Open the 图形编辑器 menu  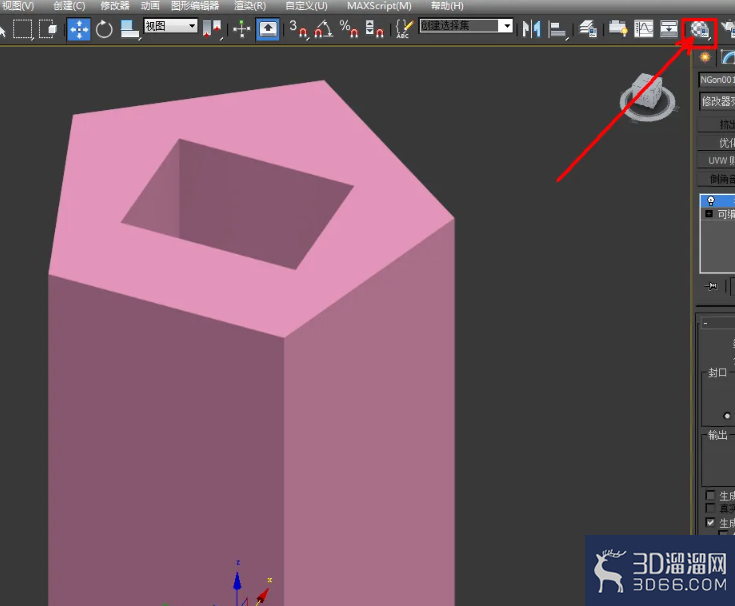[195, 6]
